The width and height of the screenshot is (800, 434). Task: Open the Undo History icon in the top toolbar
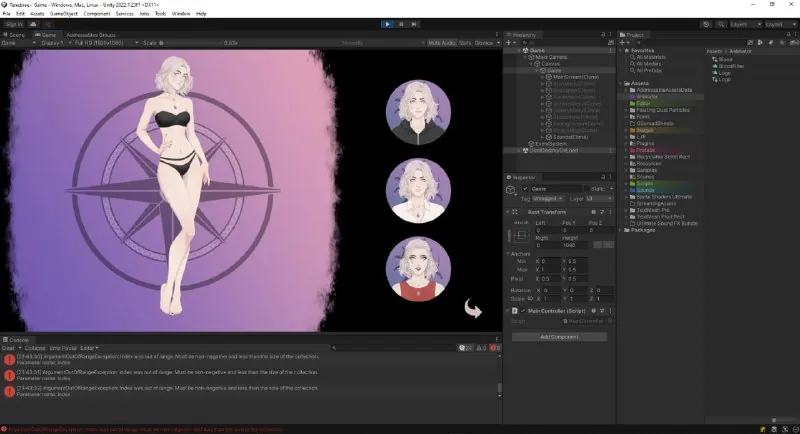pos(706,24)
